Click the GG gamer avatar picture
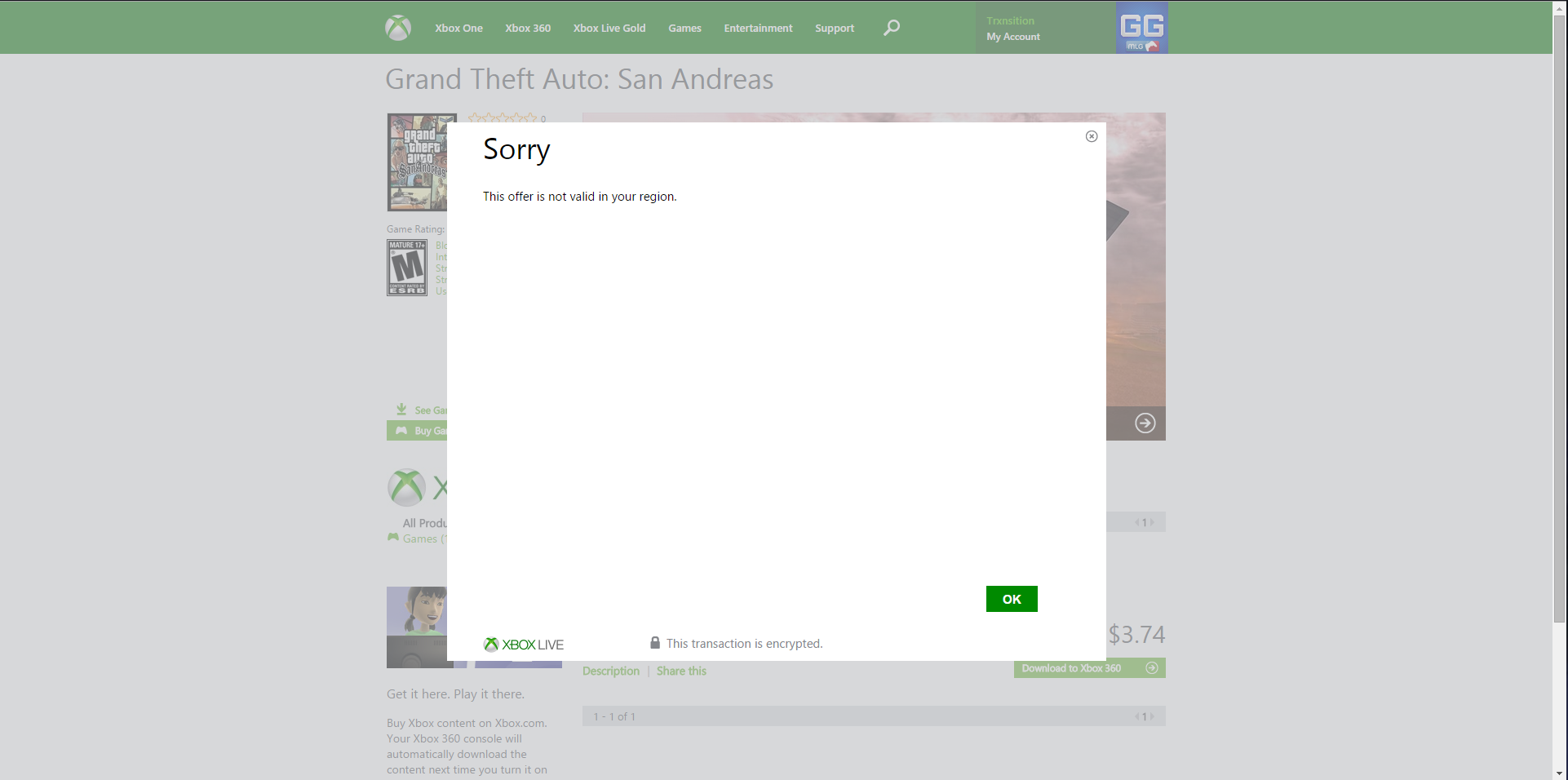The height and width of the screenshot is (780, 1568). point(1142,28)
